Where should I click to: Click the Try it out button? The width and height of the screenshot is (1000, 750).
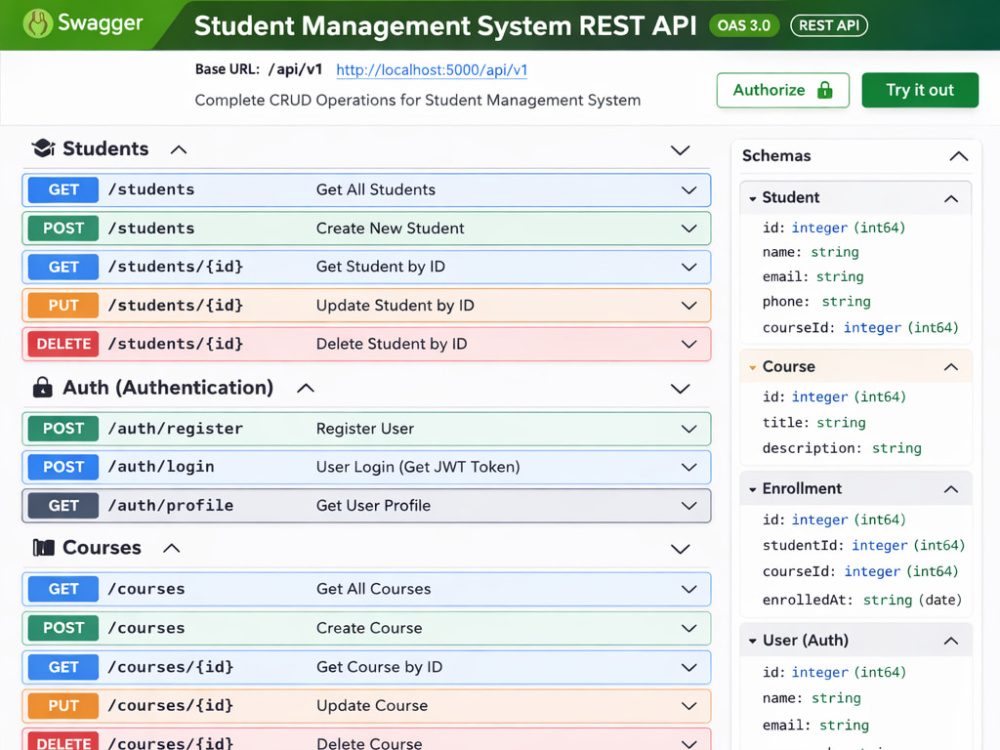(x=920, y=90)
